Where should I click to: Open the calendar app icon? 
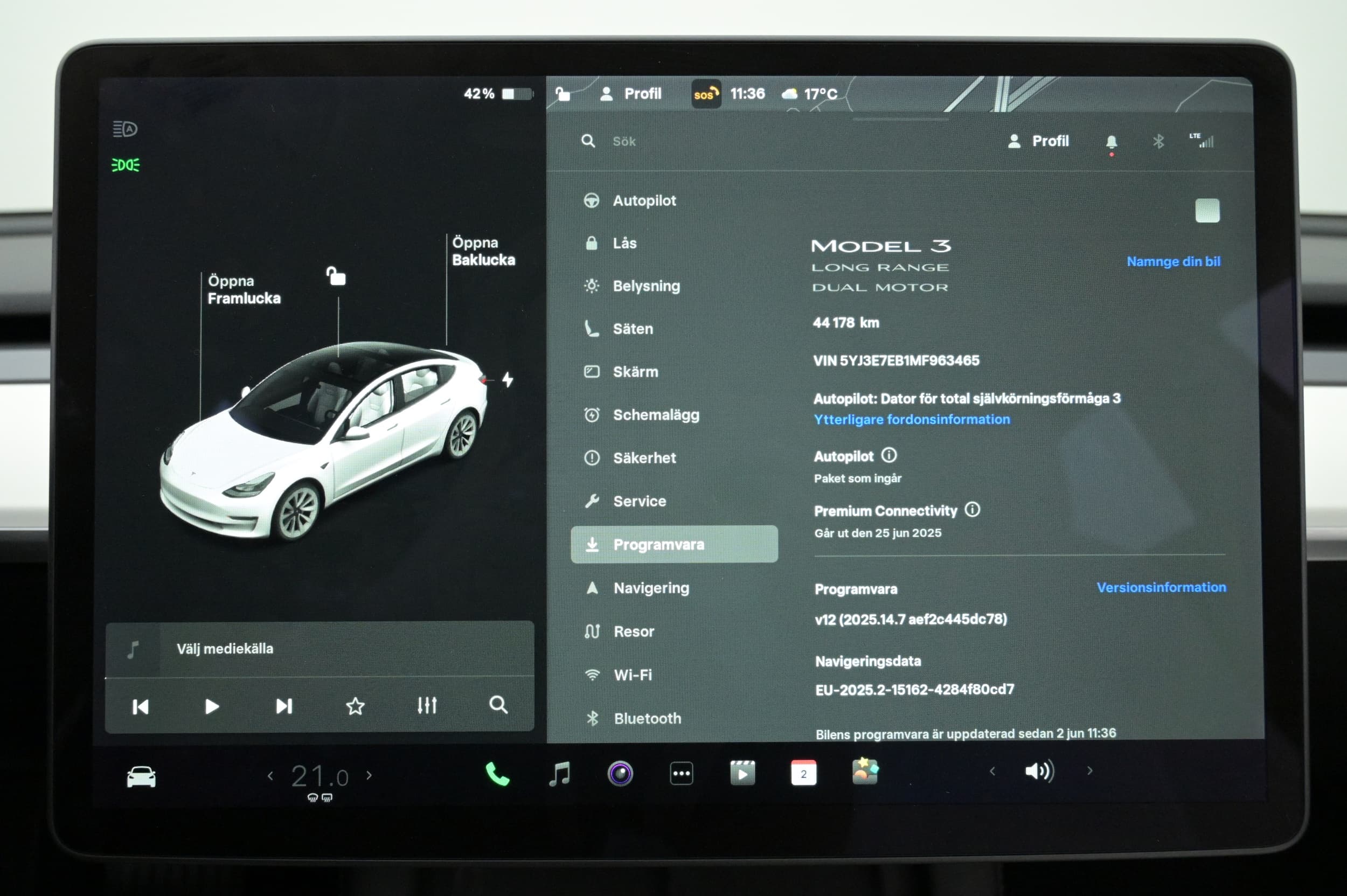[803, 773]
